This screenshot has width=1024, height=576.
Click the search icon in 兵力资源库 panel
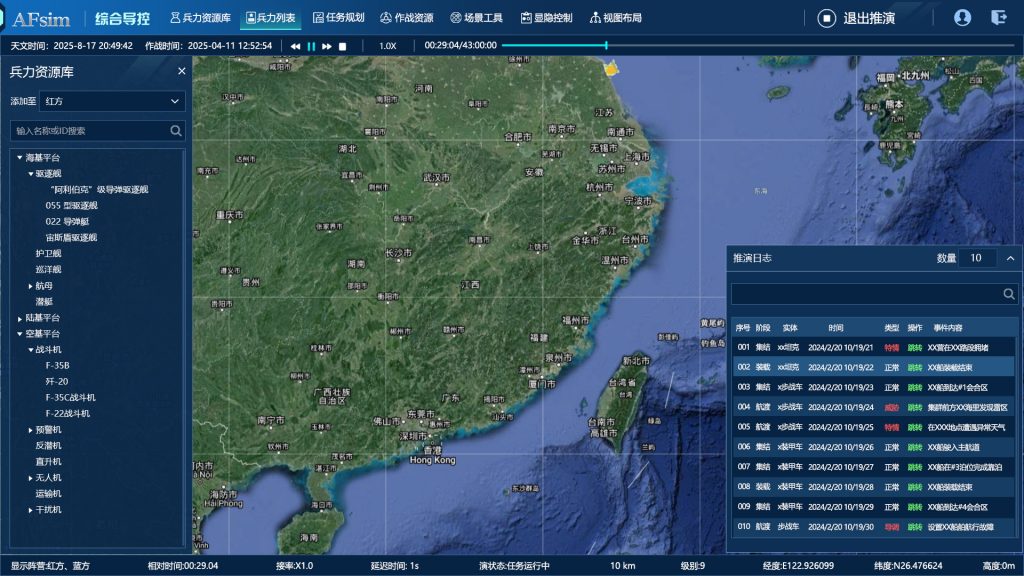click(176, 130)
